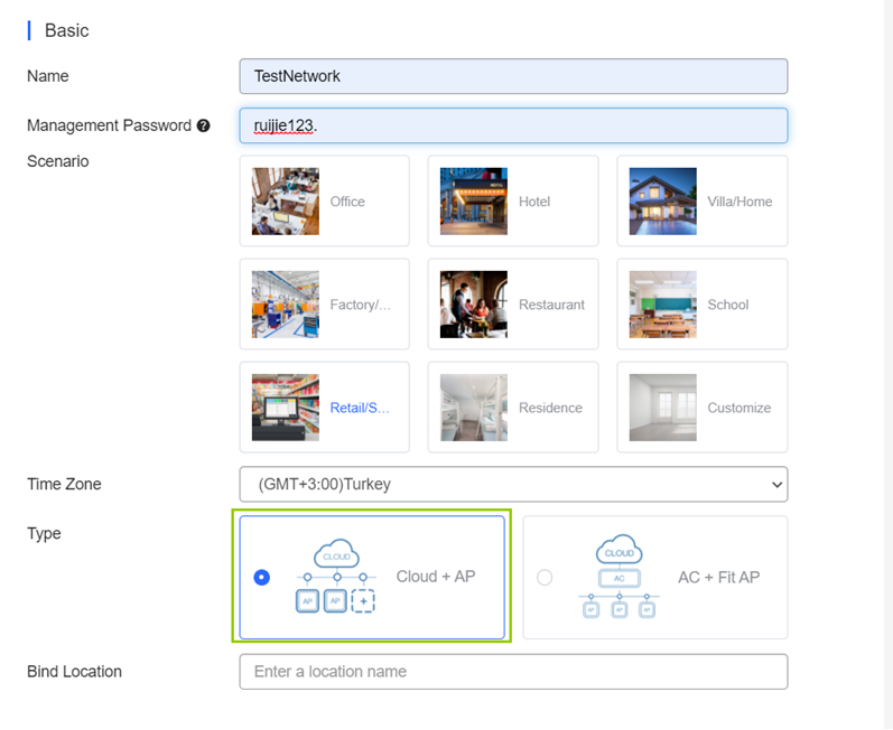Image resolution: width=893 pixels, height=730 pixels.
Task: Click the AC + Fit AP topology diagram
Action: [619, 577]
